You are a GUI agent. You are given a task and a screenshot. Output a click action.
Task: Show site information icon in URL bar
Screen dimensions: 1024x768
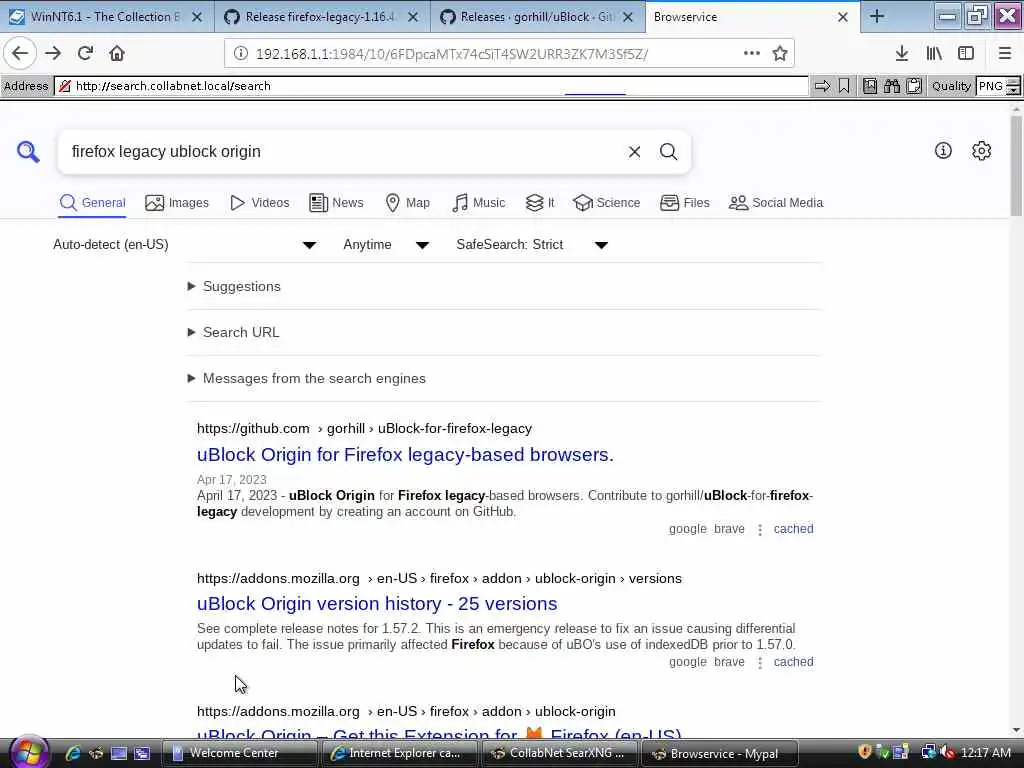pos(241,54)
